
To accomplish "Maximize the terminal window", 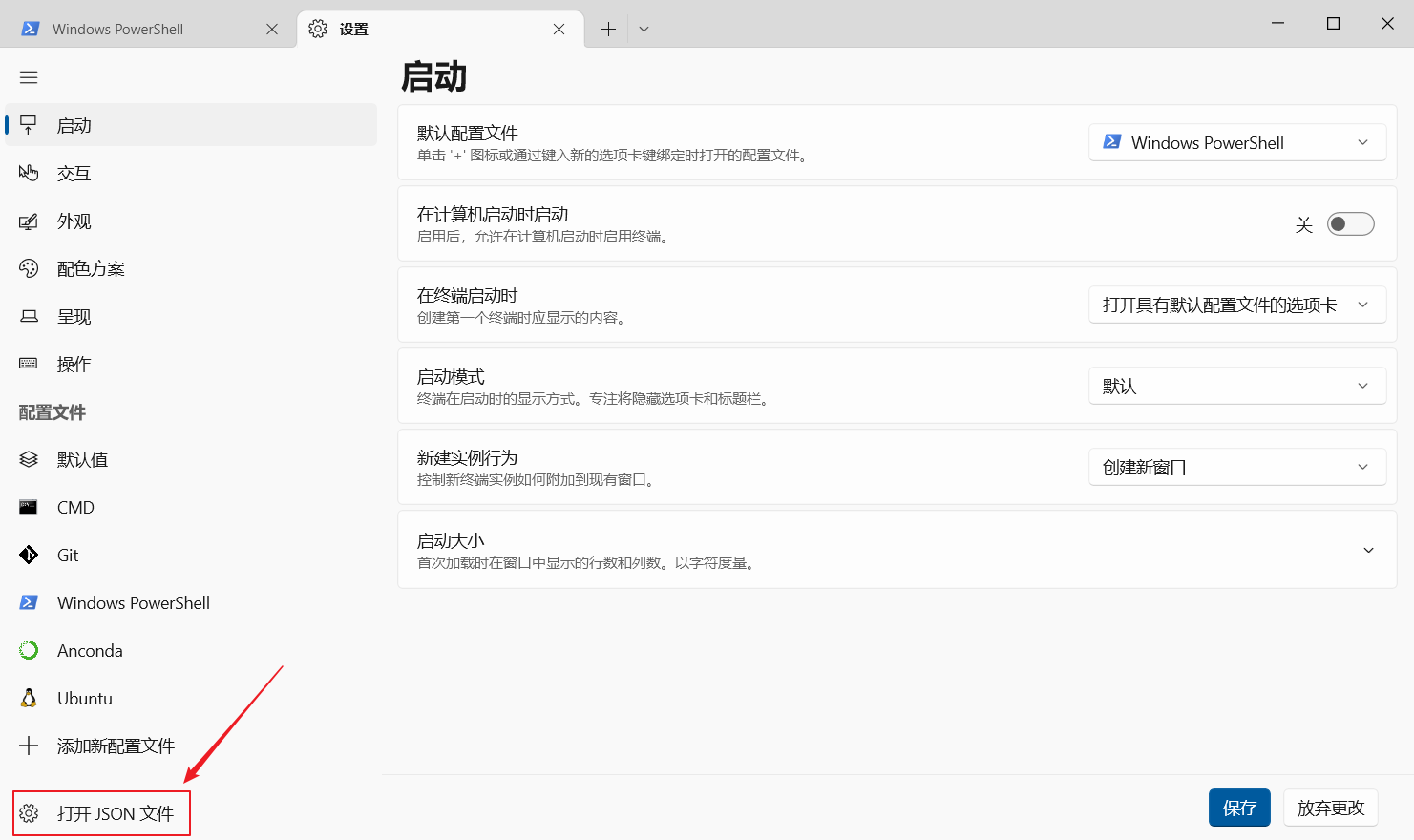I will (x=1333, y=23).
